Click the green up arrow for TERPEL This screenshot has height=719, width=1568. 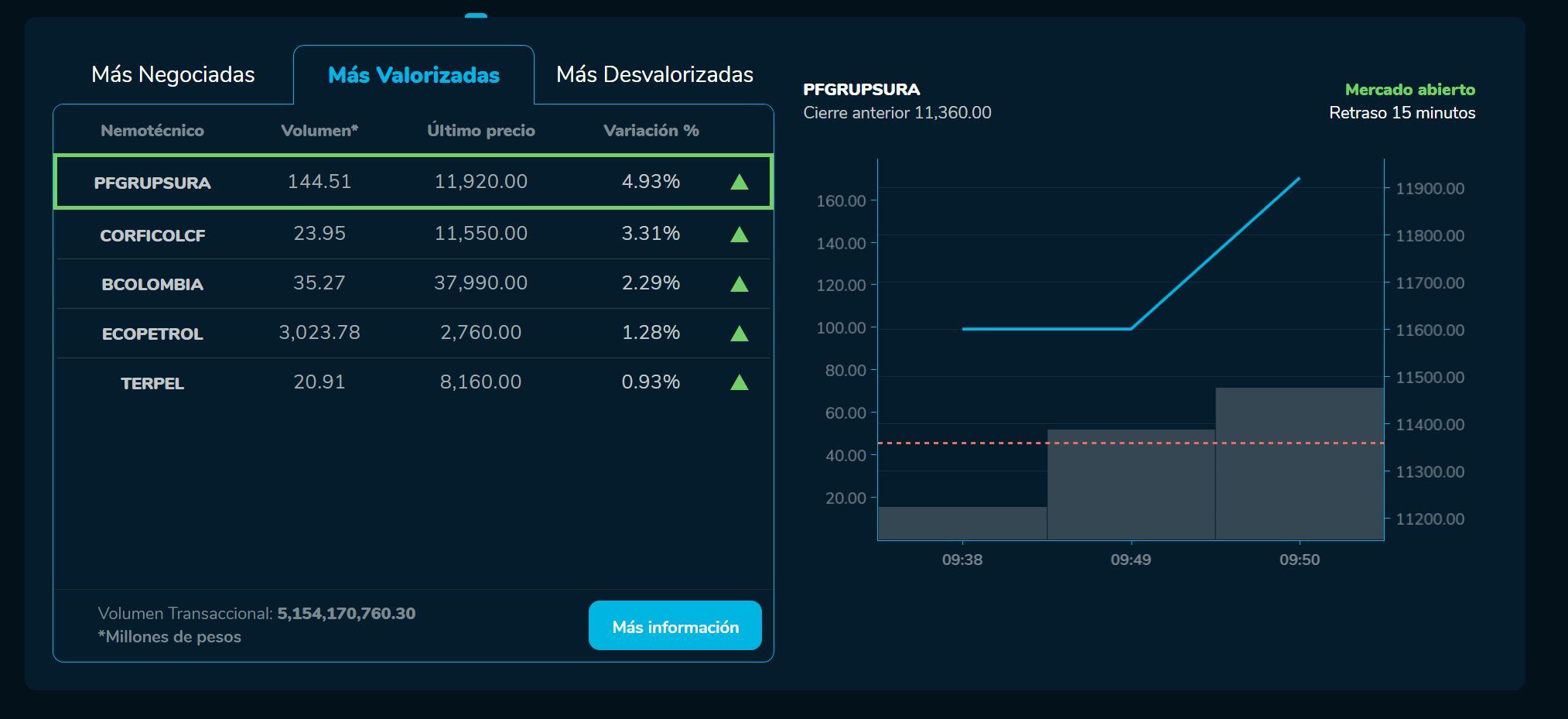(x=739, y=382)
